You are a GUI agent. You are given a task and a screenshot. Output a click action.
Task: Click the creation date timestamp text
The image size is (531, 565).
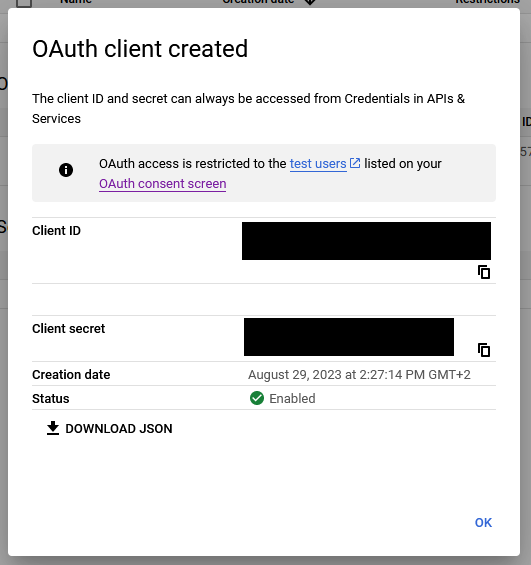(x=359, y=375)
